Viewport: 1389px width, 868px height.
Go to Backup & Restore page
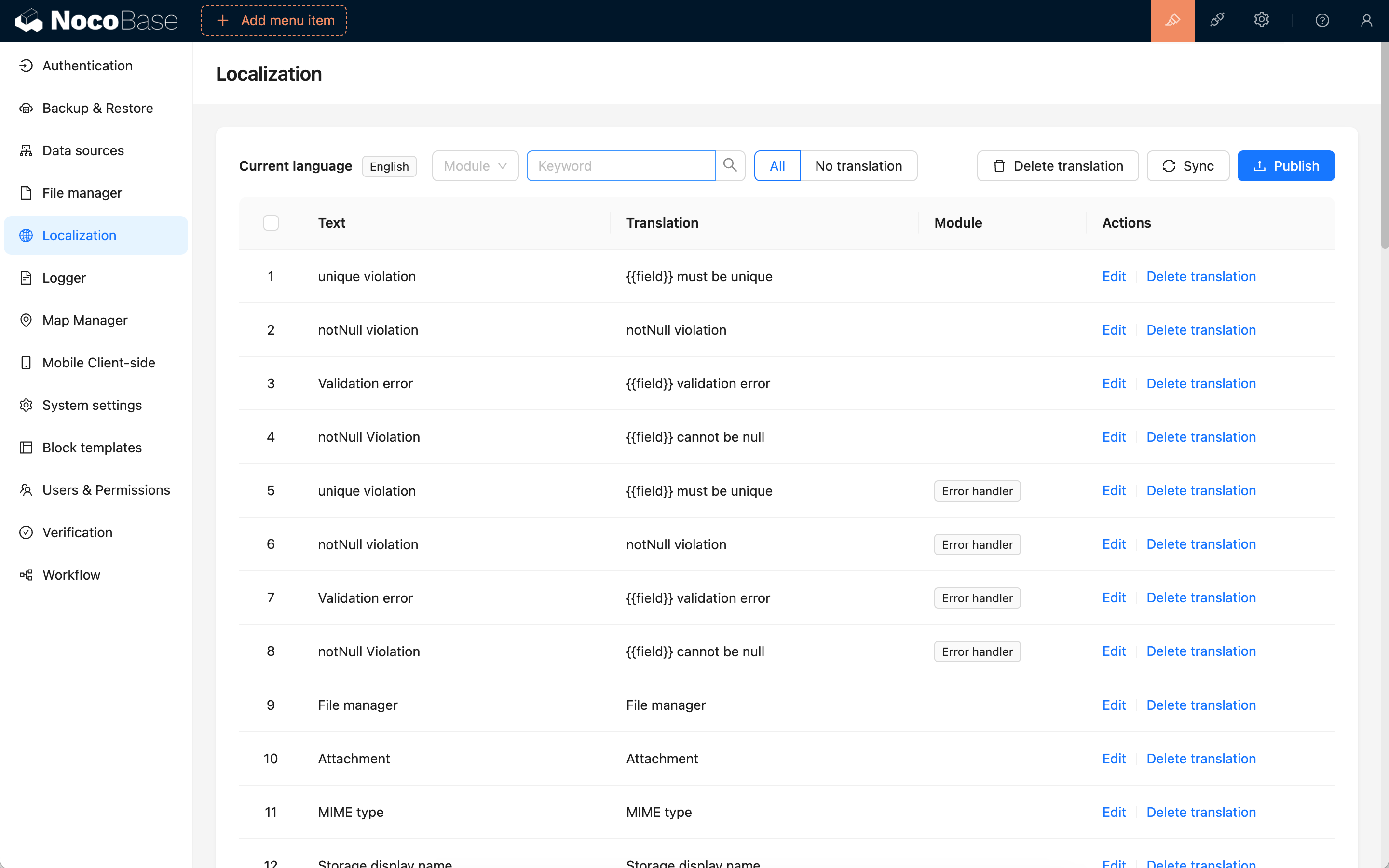[97, 108]
